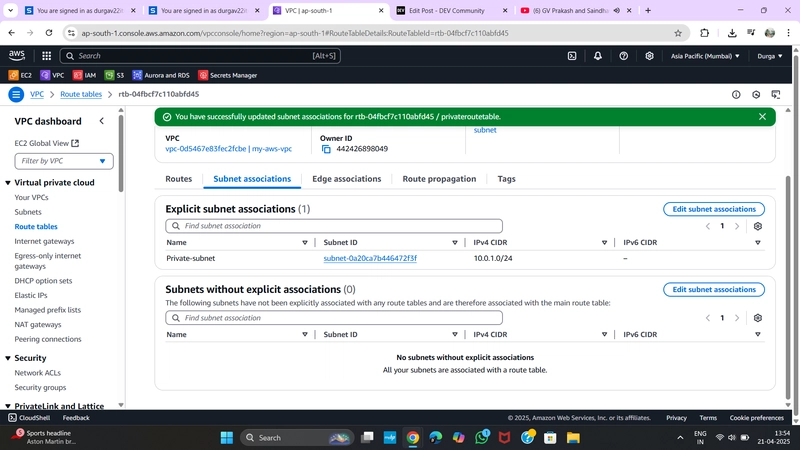Open the help question mark menu
Viewport: 800px width, 450px height.
click(x=623, y=56)
